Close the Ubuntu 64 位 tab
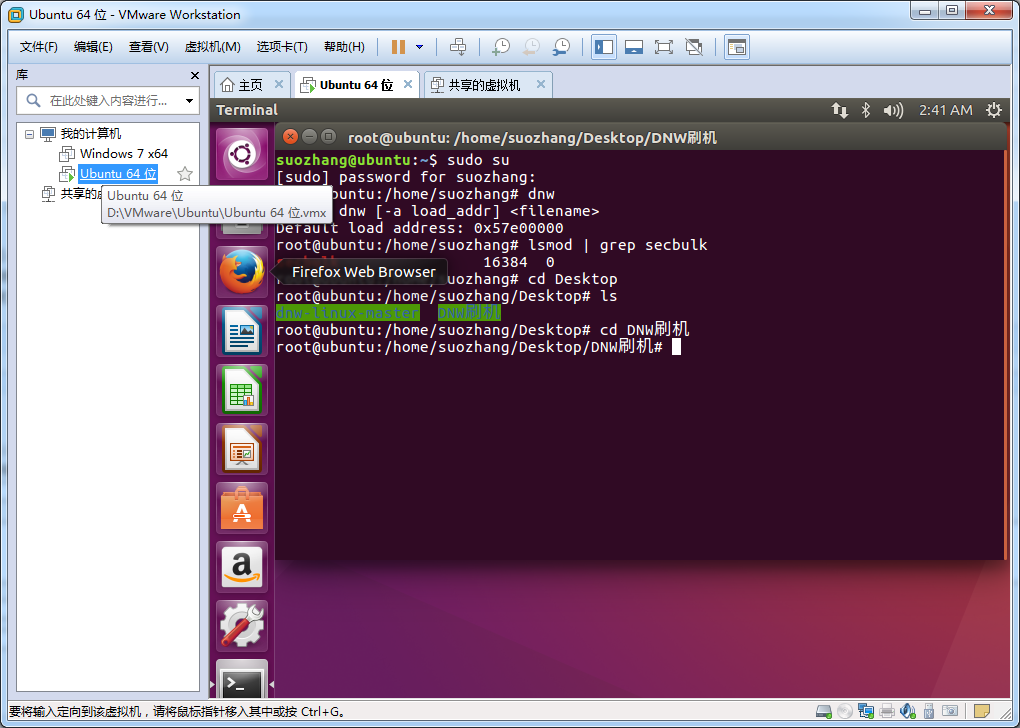 [408, 84]
